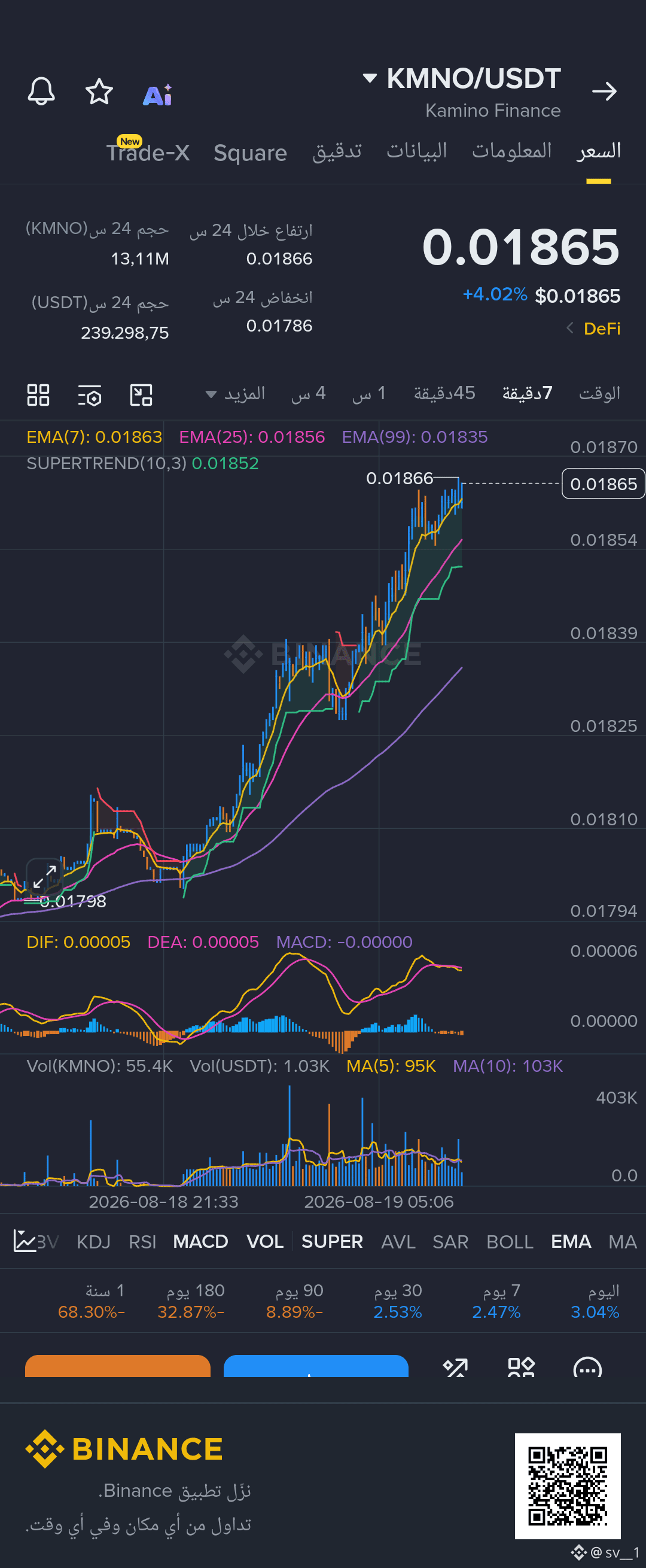Viewport: 646px width, 1568px height.
Task: Open the more options chat bubble icon
Action: [587, 1367]
